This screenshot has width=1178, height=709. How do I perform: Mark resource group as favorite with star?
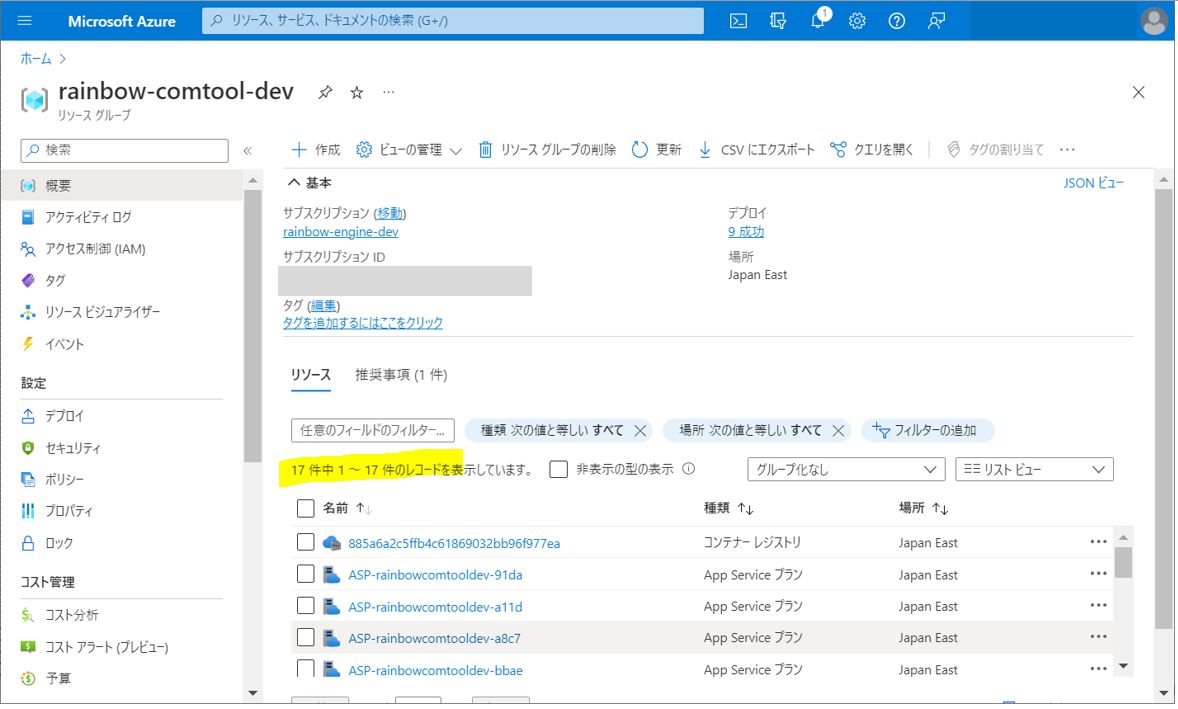coord(357,92)
